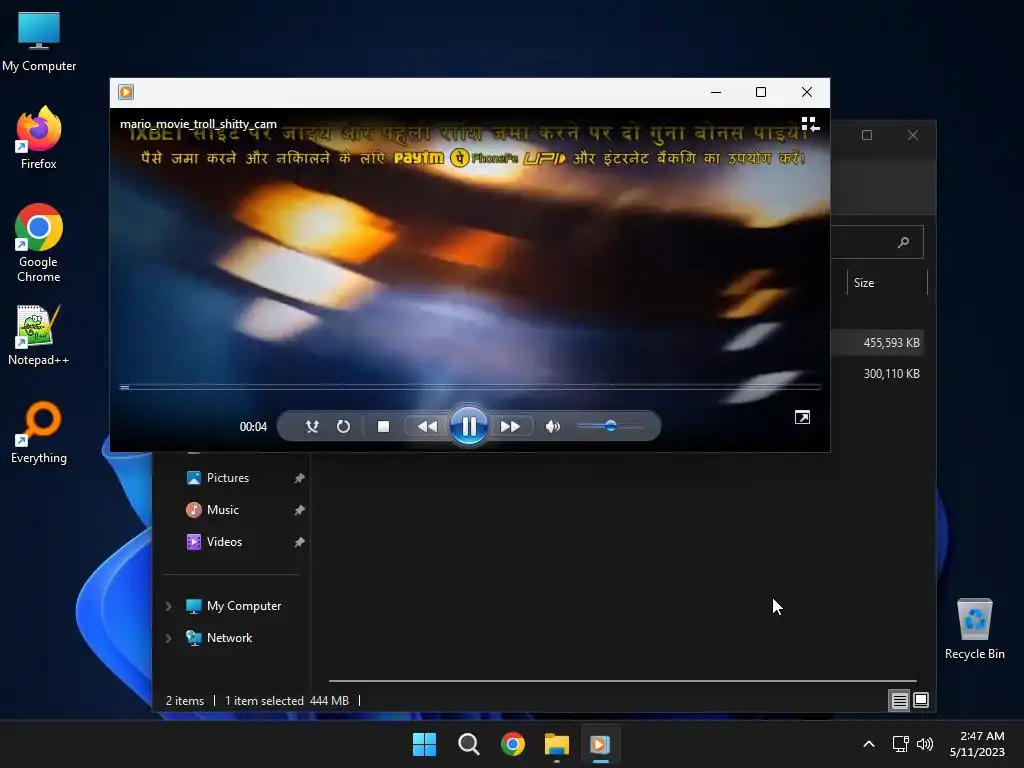Select the 455,593 KB file row
1024x768 pixels.
click(877, 343)
